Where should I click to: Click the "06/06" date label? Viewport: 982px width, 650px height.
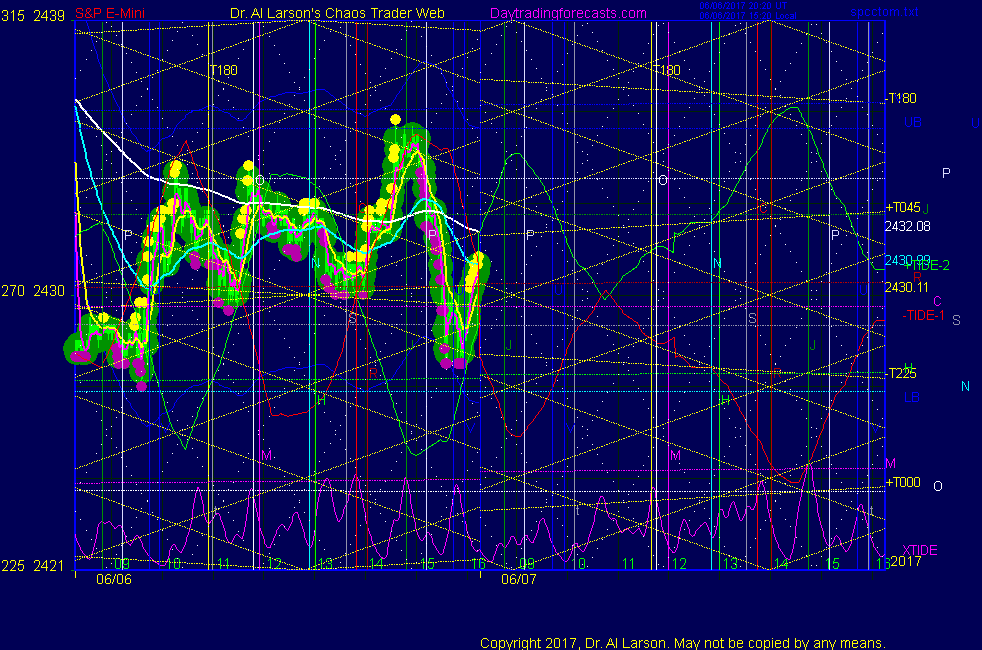click(114, 579)
